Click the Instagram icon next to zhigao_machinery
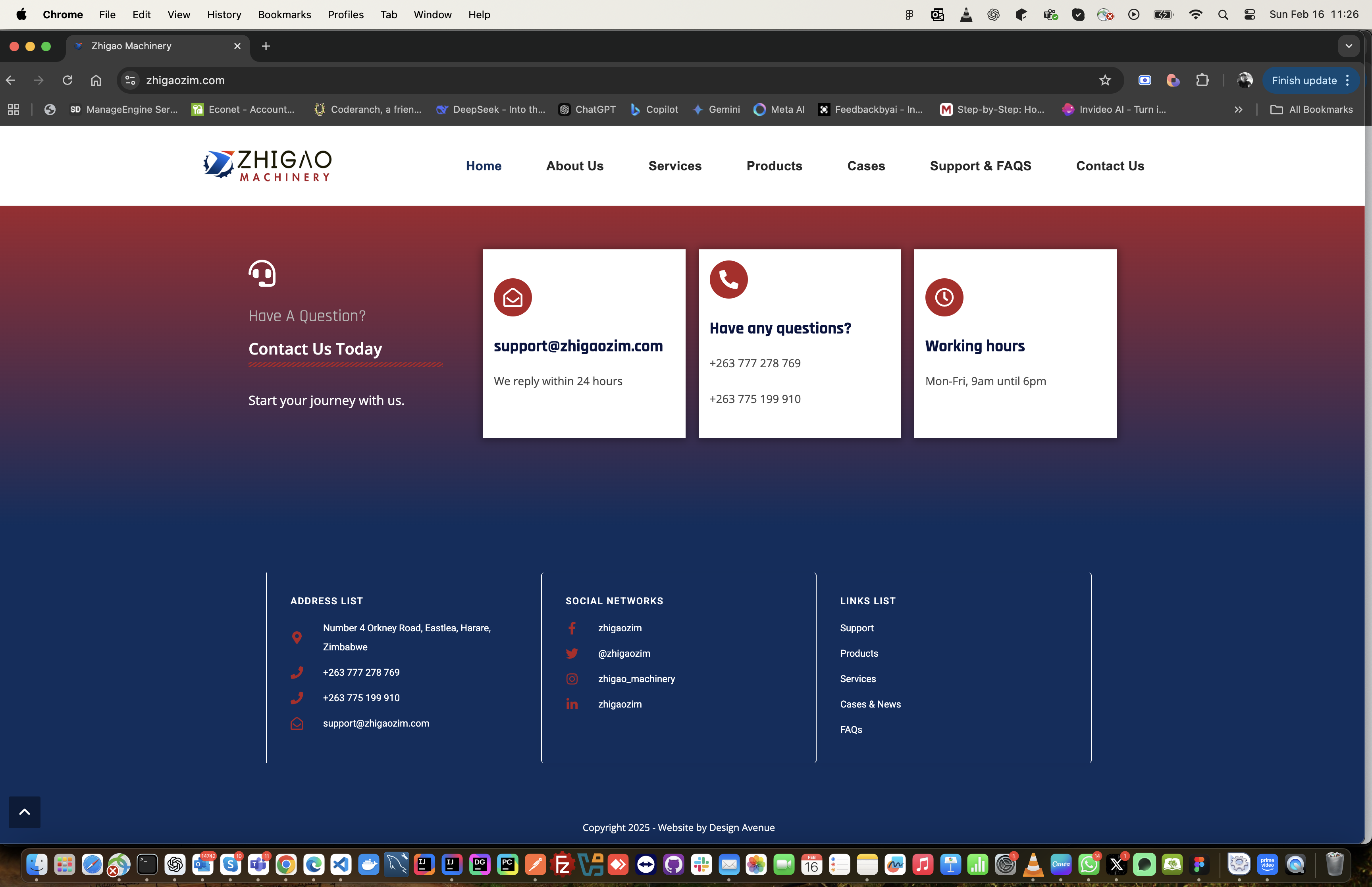The height and width of the screenshot is (887, 1372). [572, 679]
